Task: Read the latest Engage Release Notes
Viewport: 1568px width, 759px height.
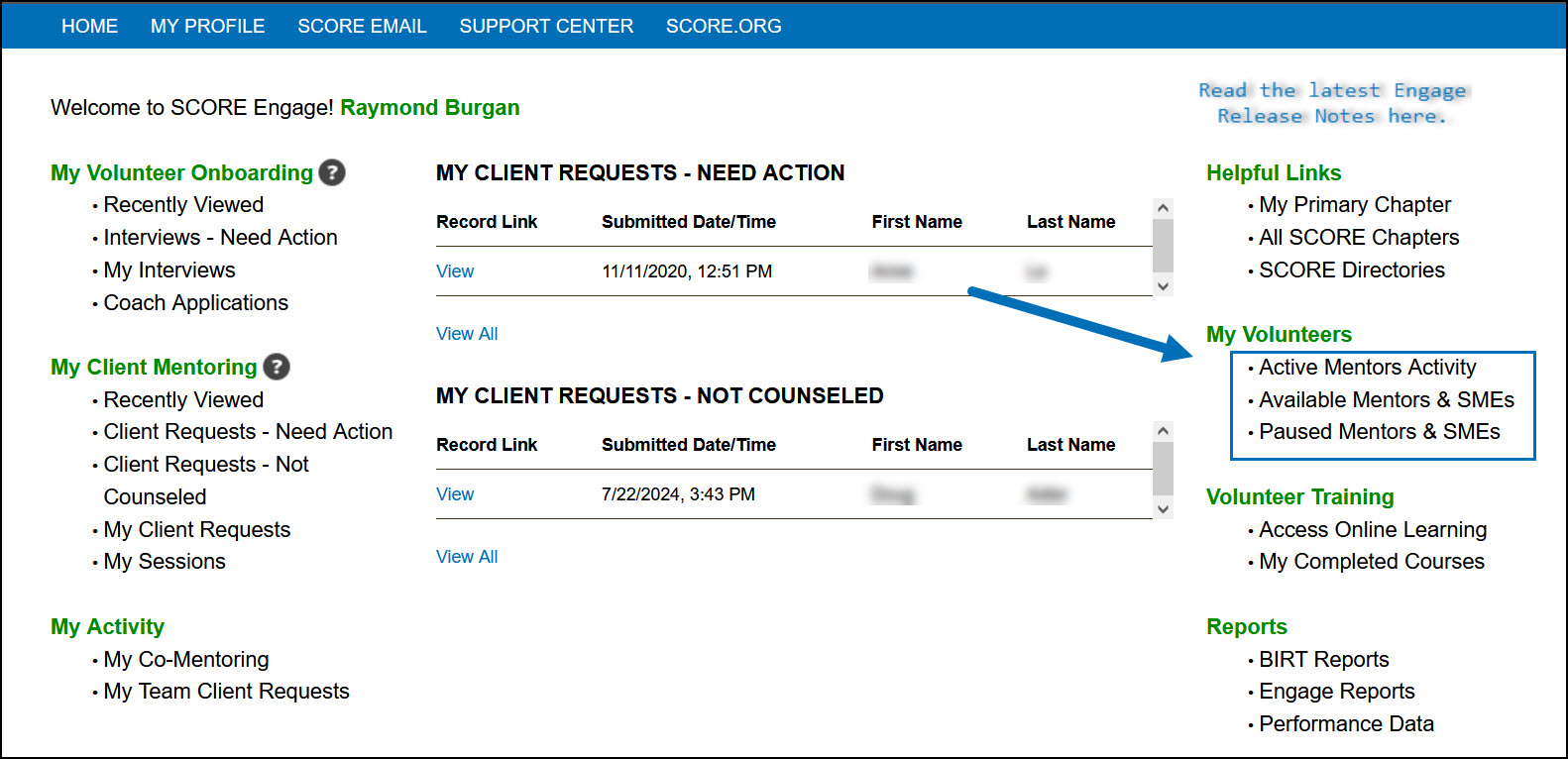Action: click(x=1332, y=103)
